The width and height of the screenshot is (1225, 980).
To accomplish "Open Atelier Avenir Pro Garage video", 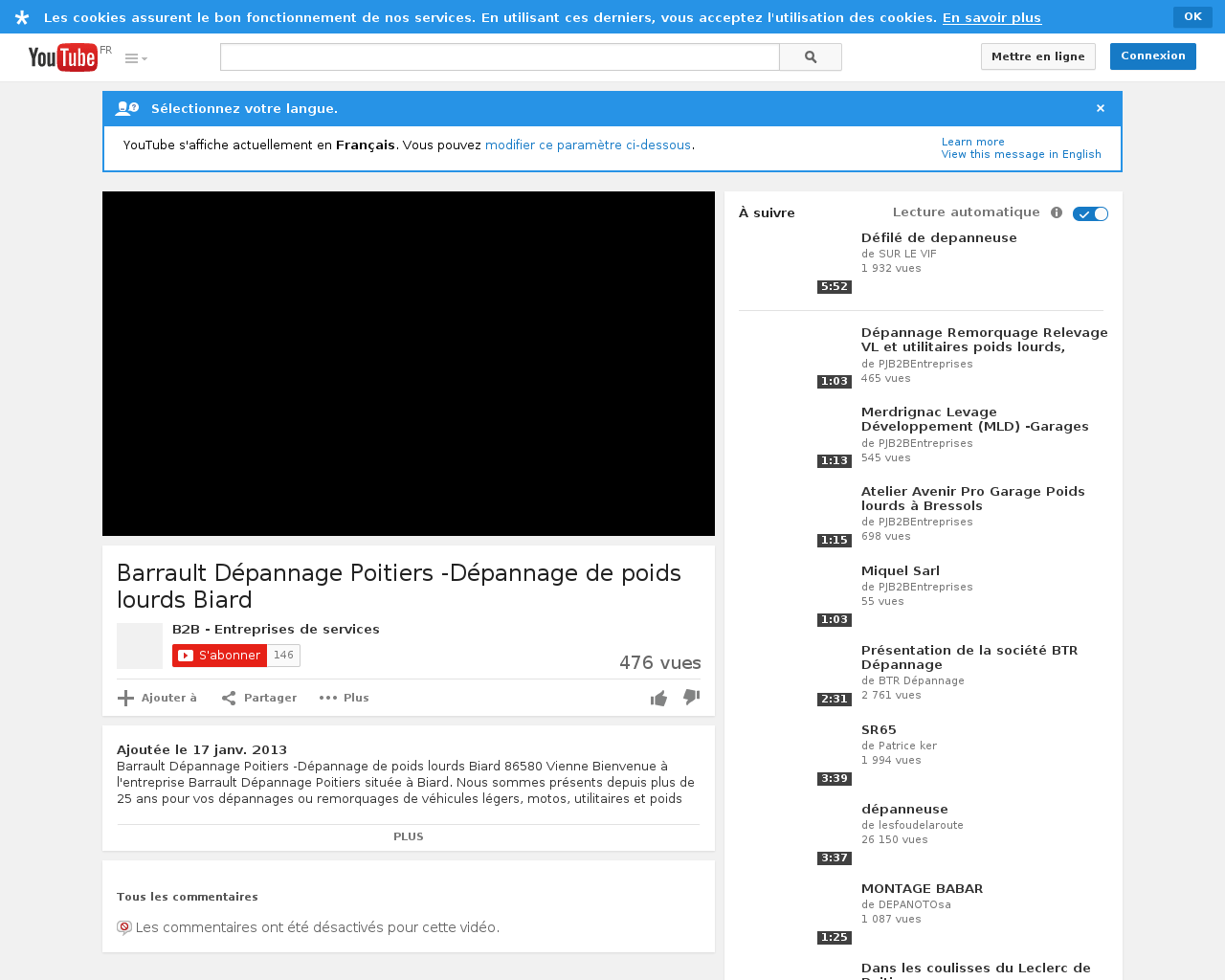I will [x=972, y=499].
